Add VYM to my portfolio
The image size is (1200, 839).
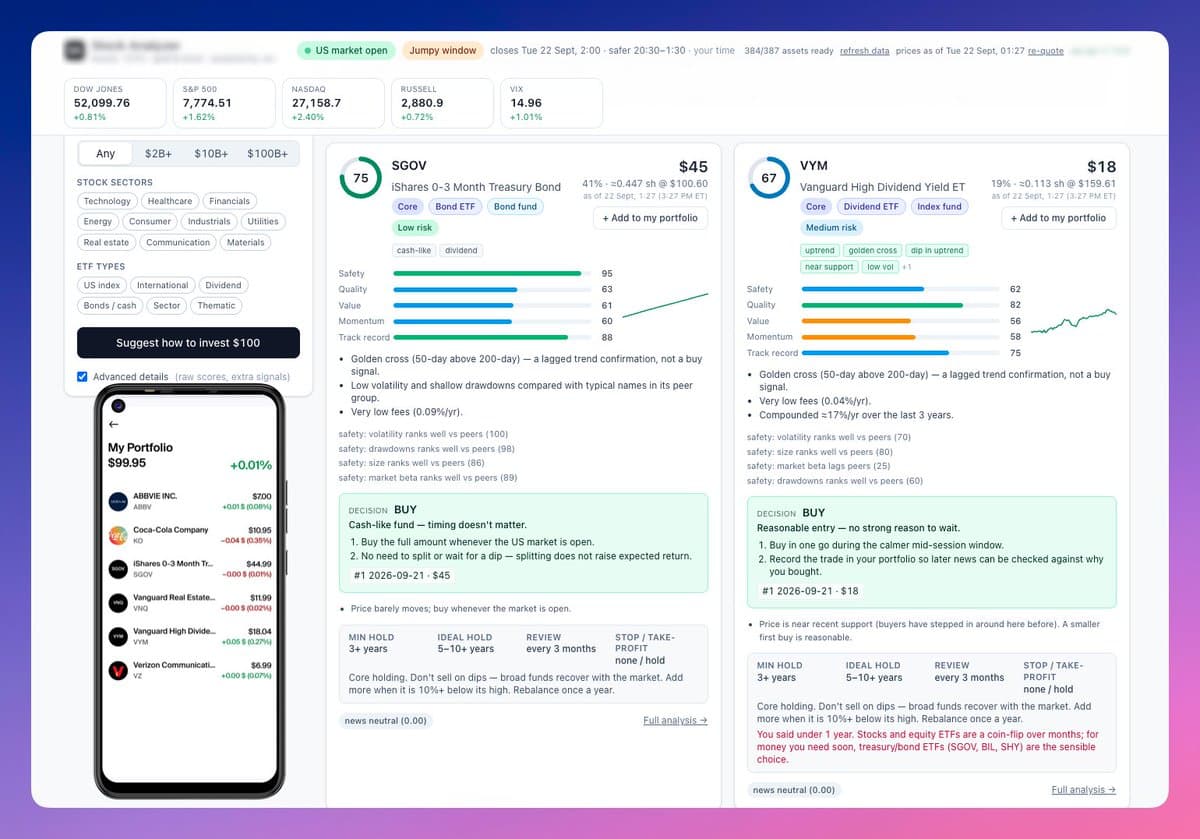coord(1058,218)
